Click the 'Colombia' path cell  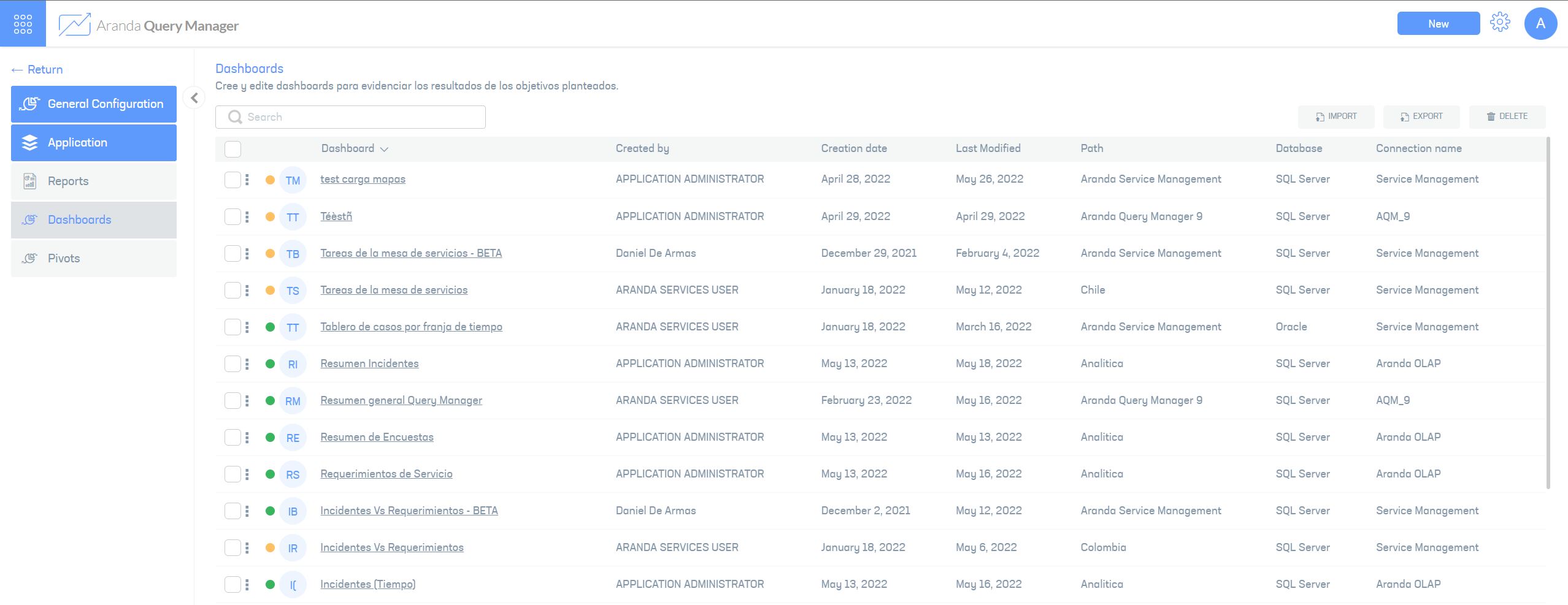click(1103, 547)
